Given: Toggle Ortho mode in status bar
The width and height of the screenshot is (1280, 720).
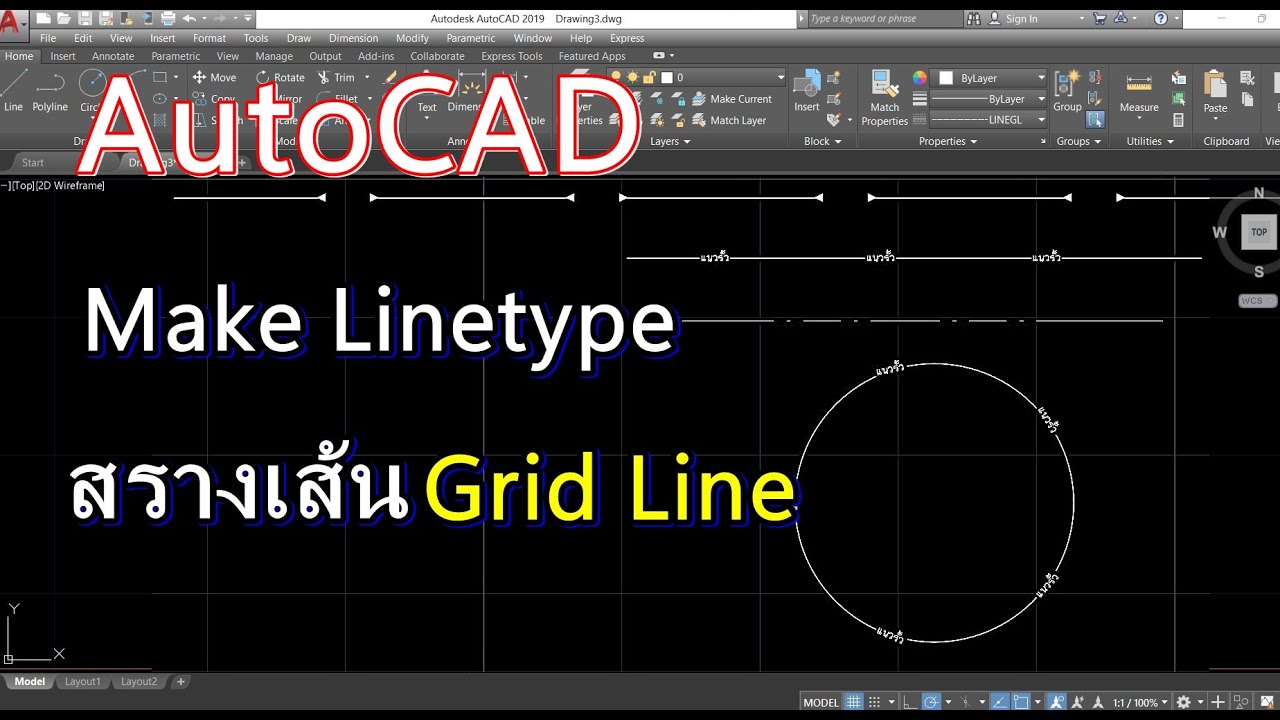Looking at the screenshot, I should (x=908, y=702).
